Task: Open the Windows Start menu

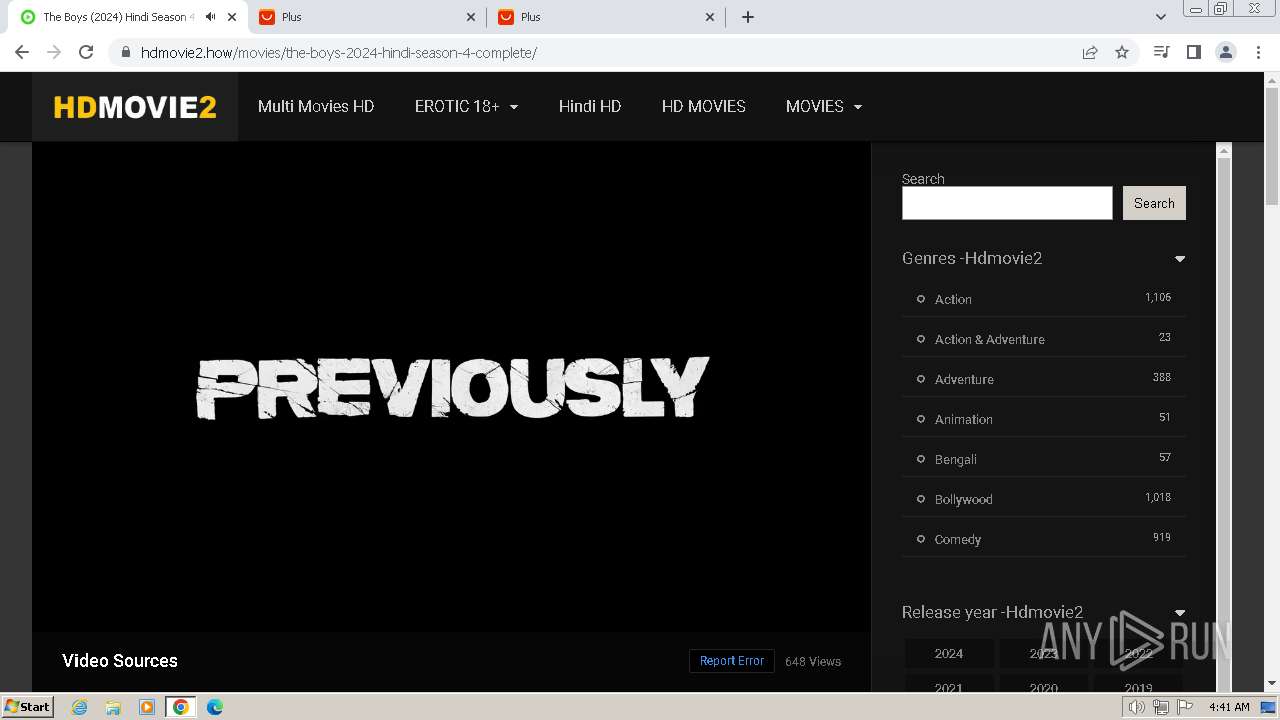Action: tap(28, 707)
